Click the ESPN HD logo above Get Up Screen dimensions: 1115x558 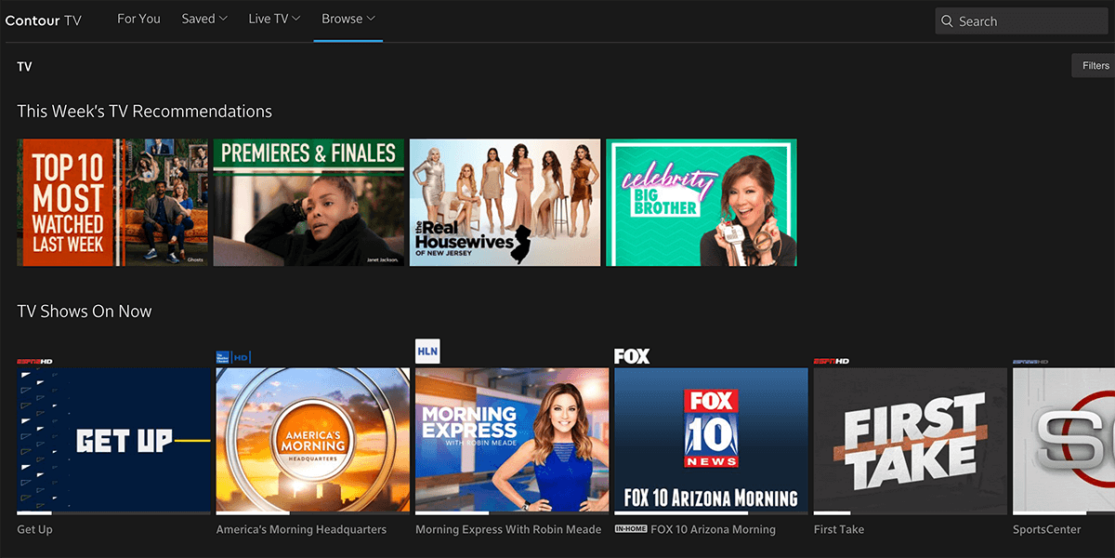(35, 361)
